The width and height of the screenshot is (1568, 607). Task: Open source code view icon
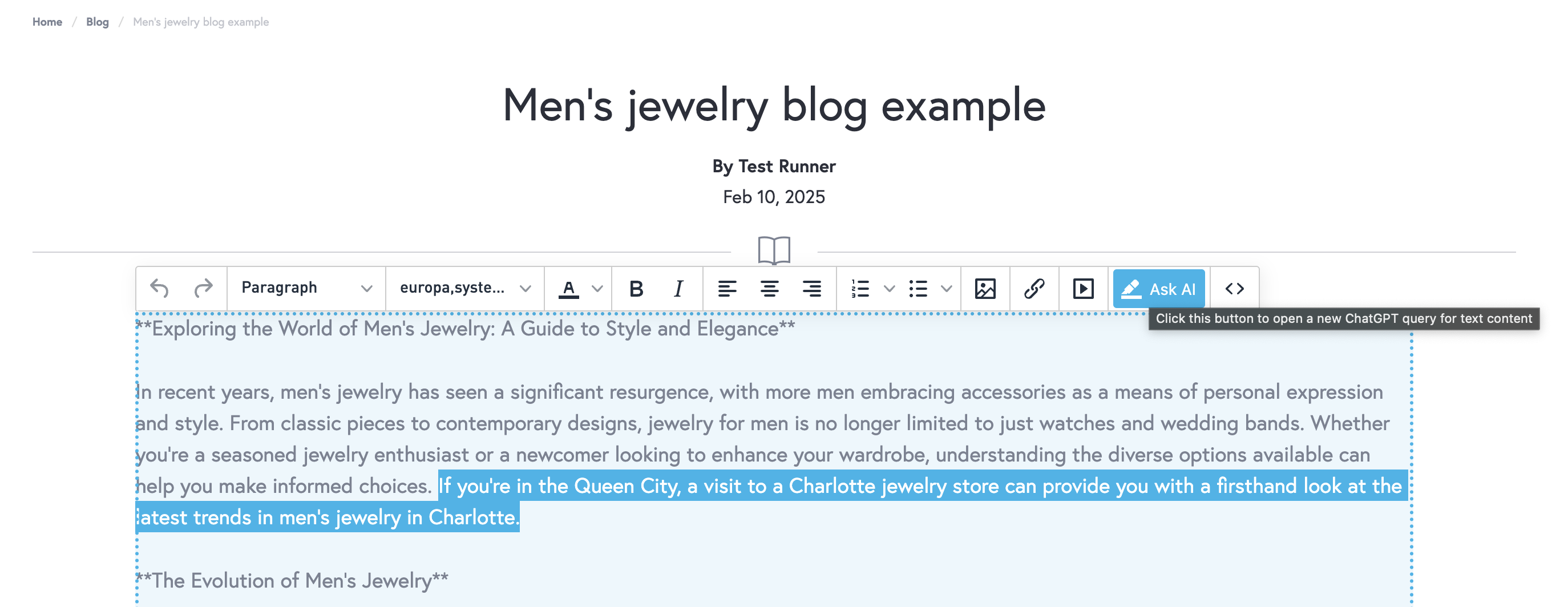[1234, 289]
